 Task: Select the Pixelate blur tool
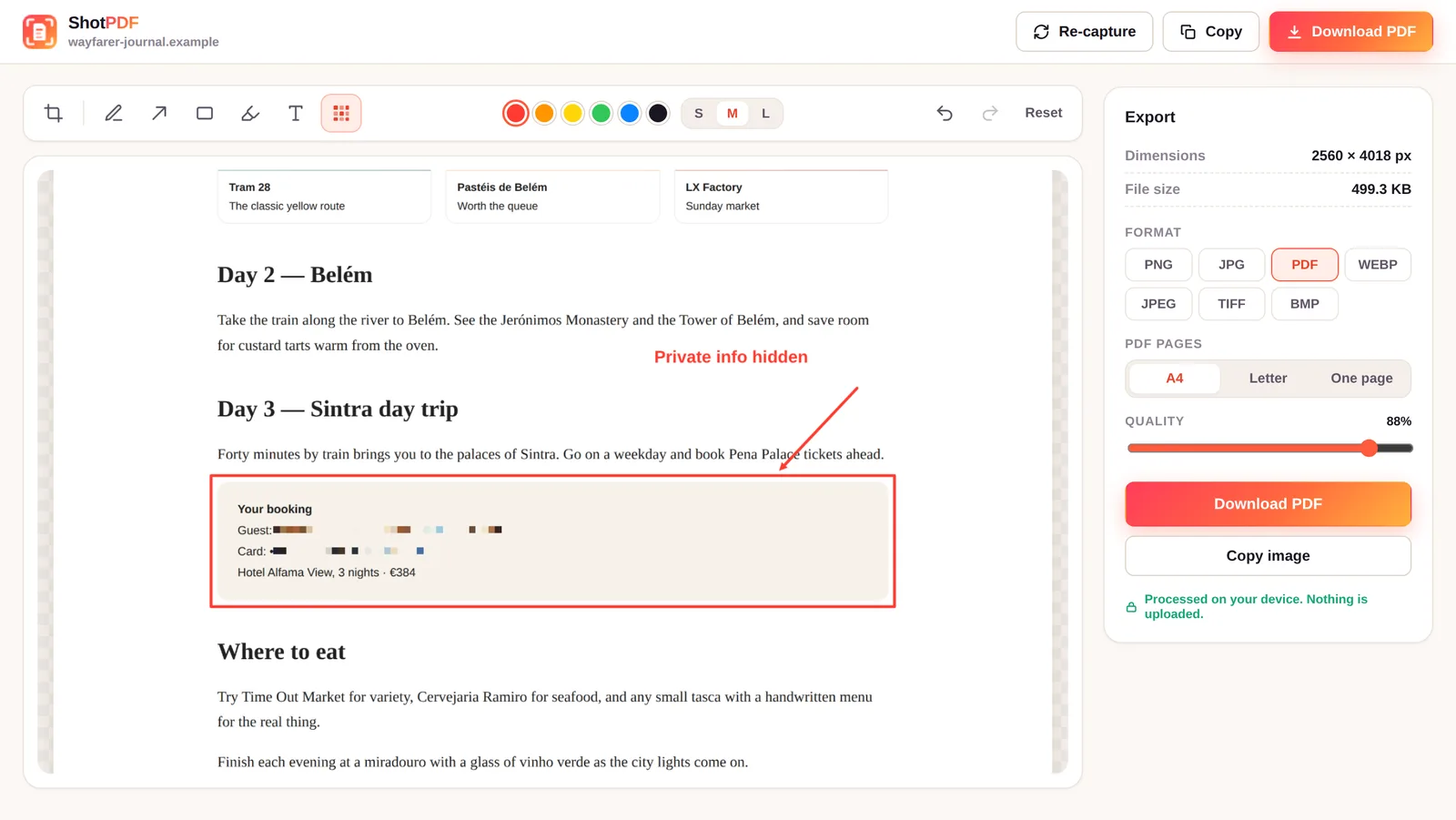(x=341, y=113)
